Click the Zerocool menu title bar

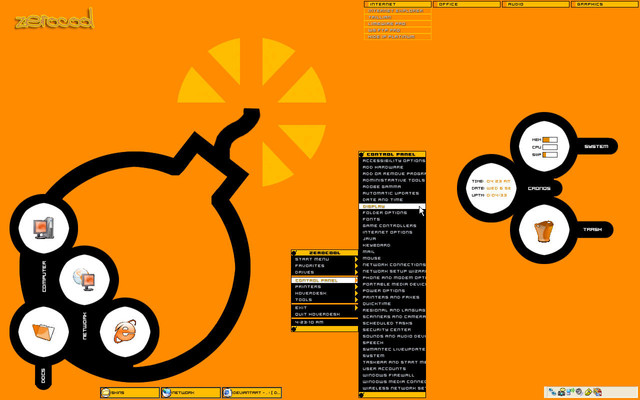(325, 253)
